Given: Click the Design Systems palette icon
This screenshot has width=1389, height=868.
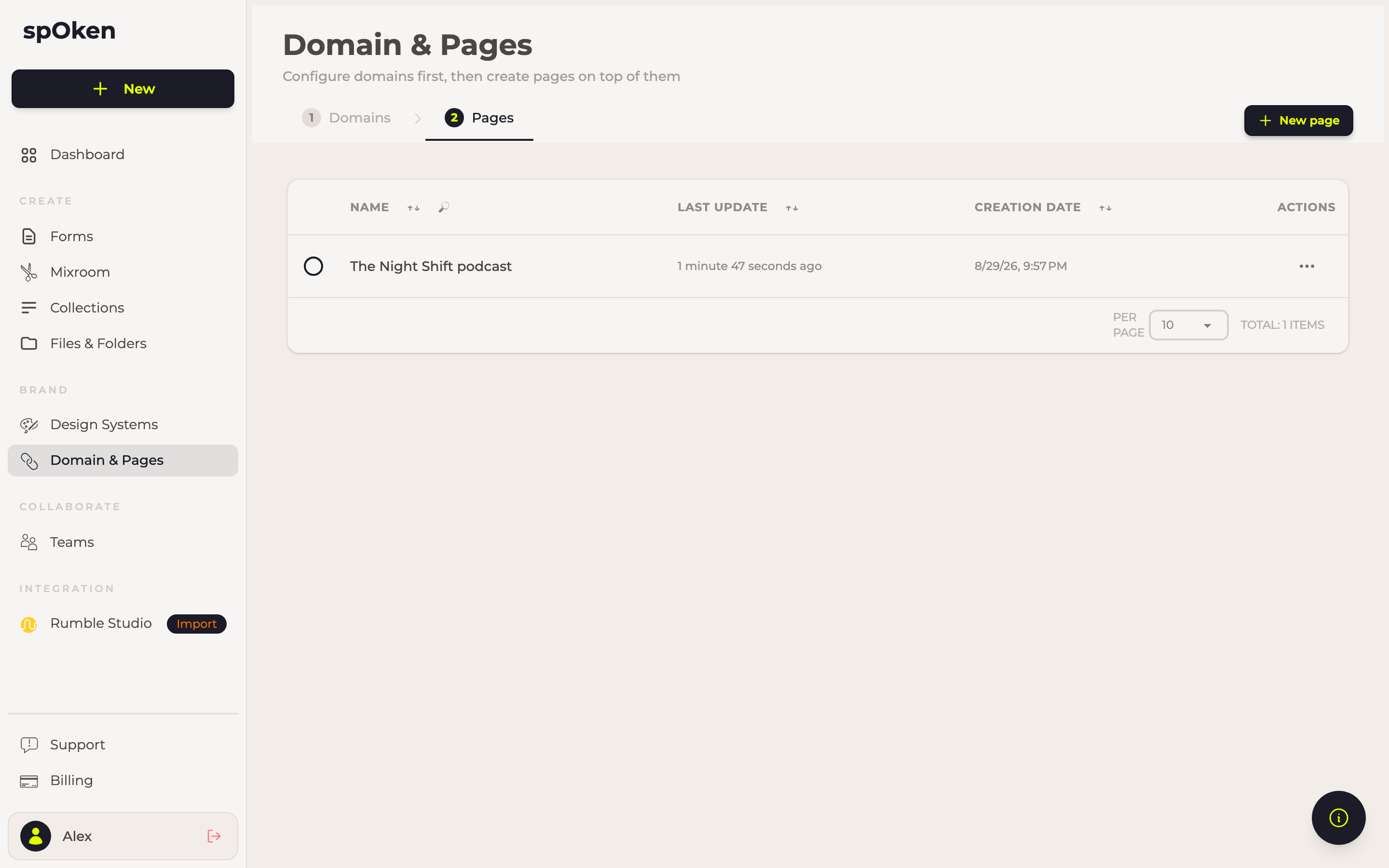Looking at the screenshot, I should point(29,425).
